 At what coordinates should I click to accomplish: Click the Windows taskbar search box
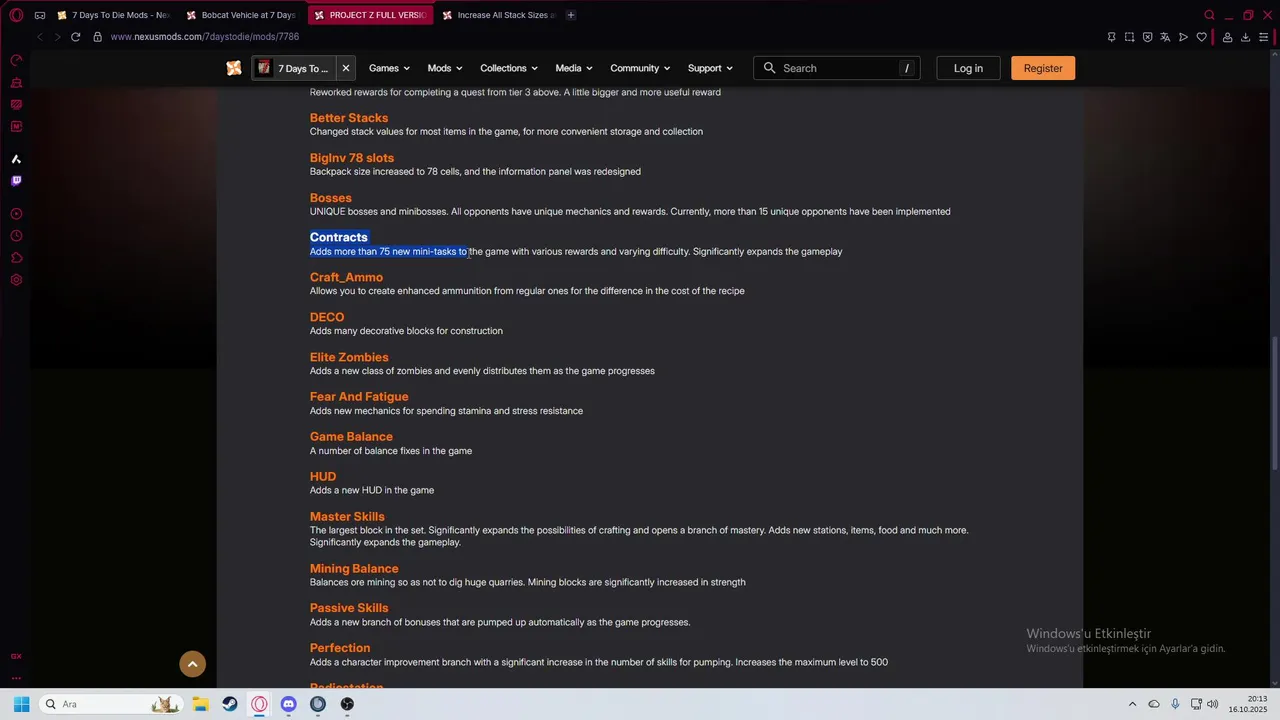coord(110,704)
